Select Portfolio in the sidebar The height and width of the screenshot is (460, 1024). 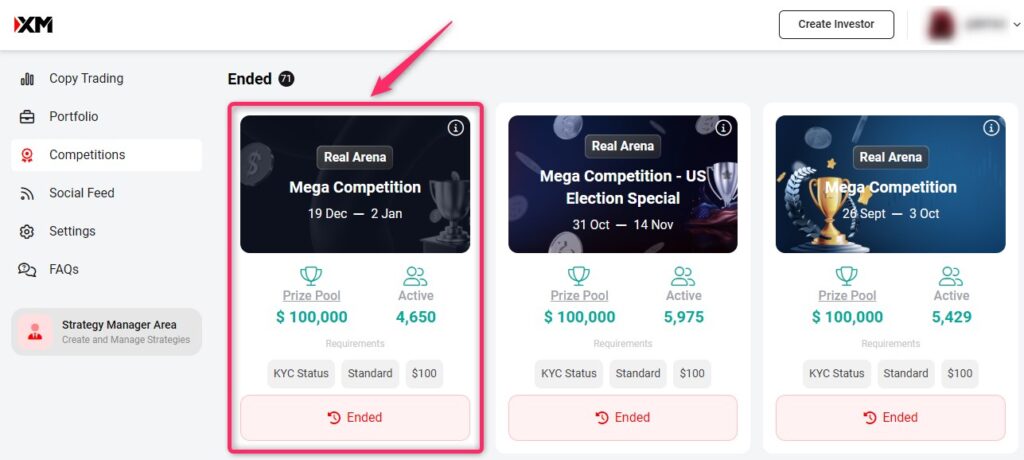[x=74, y=117]
